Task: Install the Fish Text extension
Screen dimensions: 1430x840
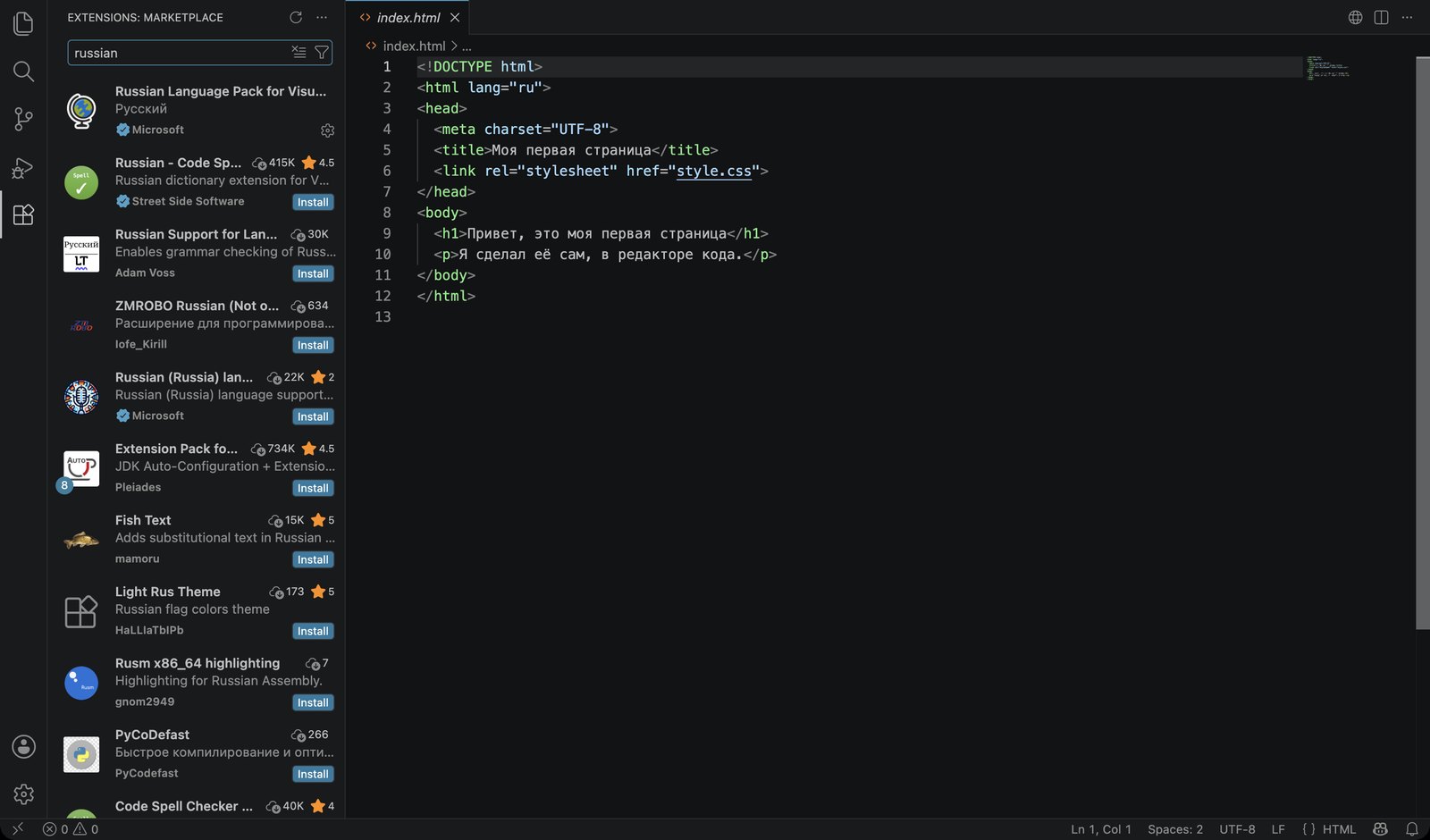Action: [313, 559]
